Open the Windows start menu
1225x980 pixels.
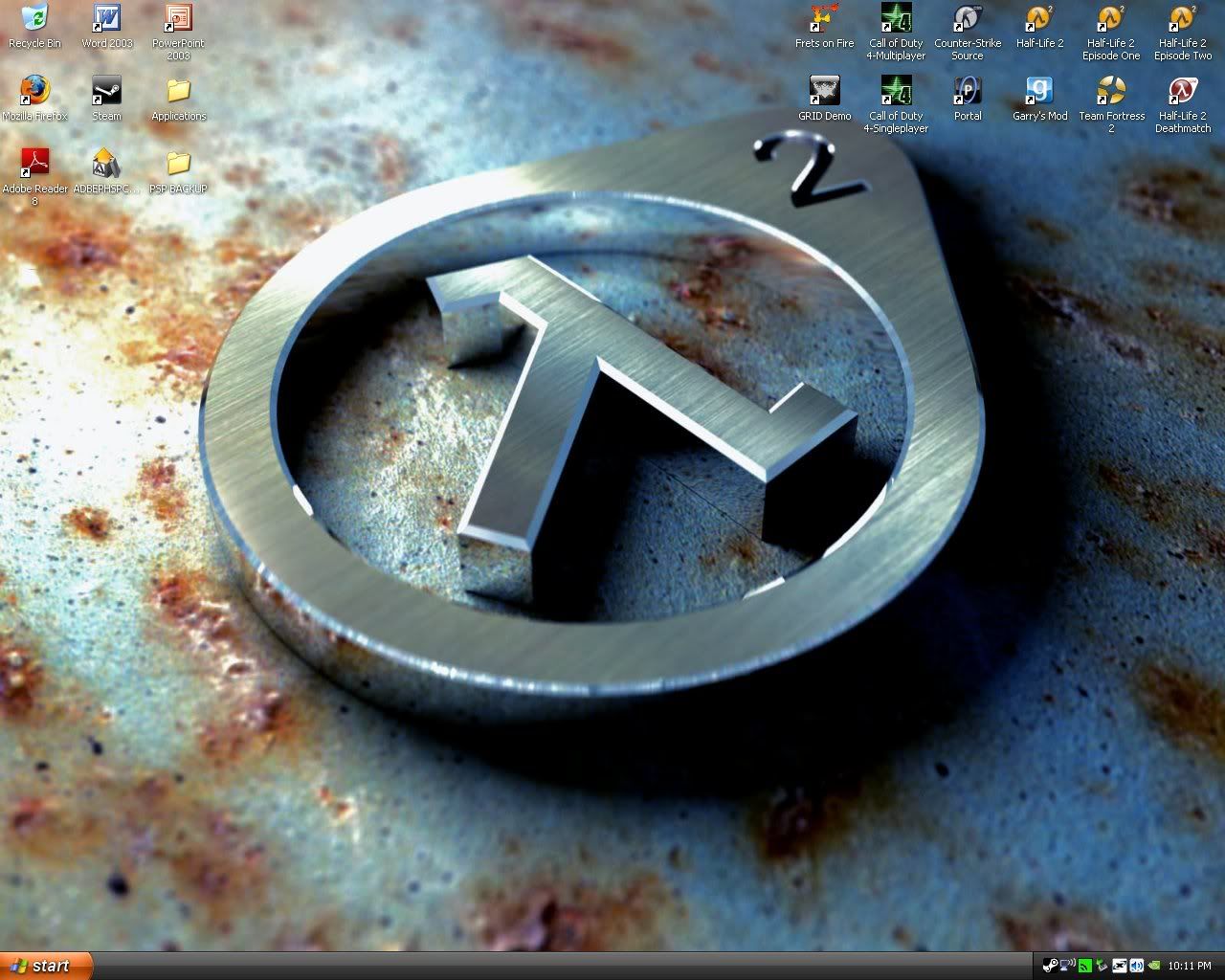[x=46, y=966]
